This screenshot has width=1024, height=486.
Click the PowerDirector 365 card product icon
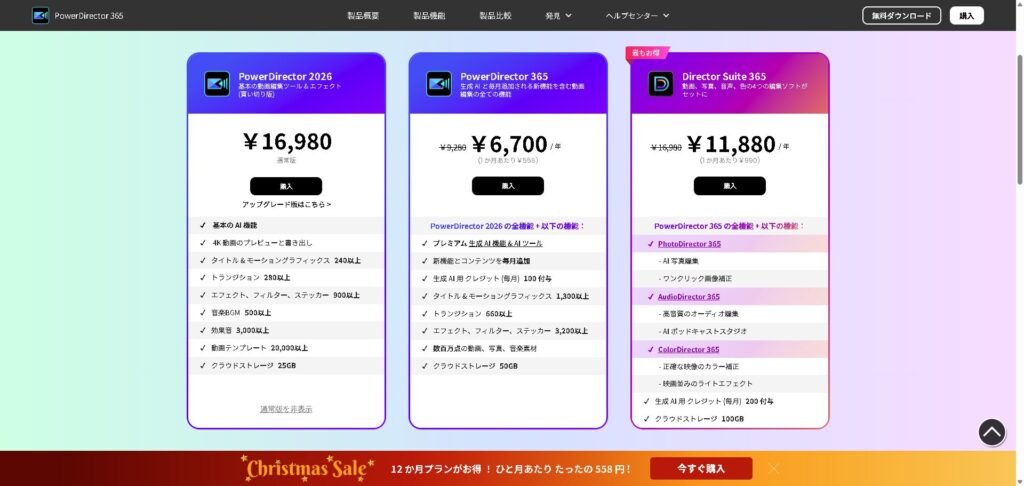[439, 84]
